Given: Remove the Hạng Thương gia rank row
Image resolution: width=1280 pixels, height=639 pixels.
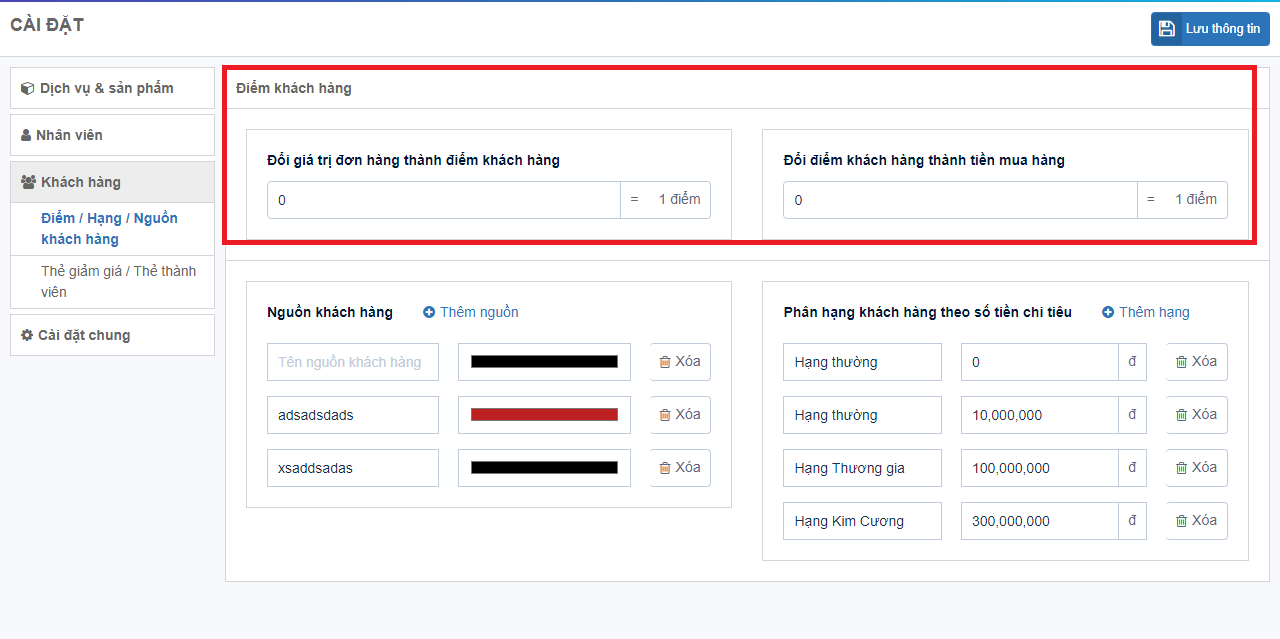Looking at the screenshot, I should point(1196,467).
